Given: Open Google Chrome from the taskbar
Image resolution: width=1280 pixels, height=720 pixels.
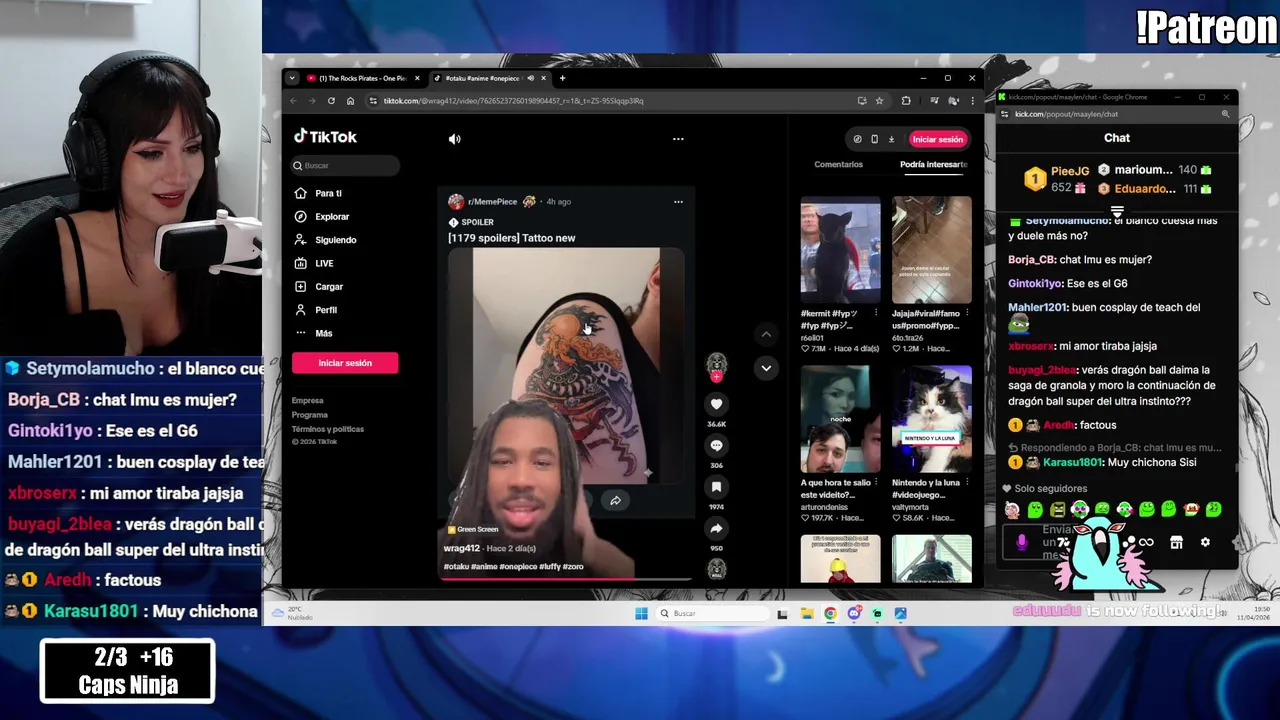Looking at the screenshot, I should tap(830, 613).
